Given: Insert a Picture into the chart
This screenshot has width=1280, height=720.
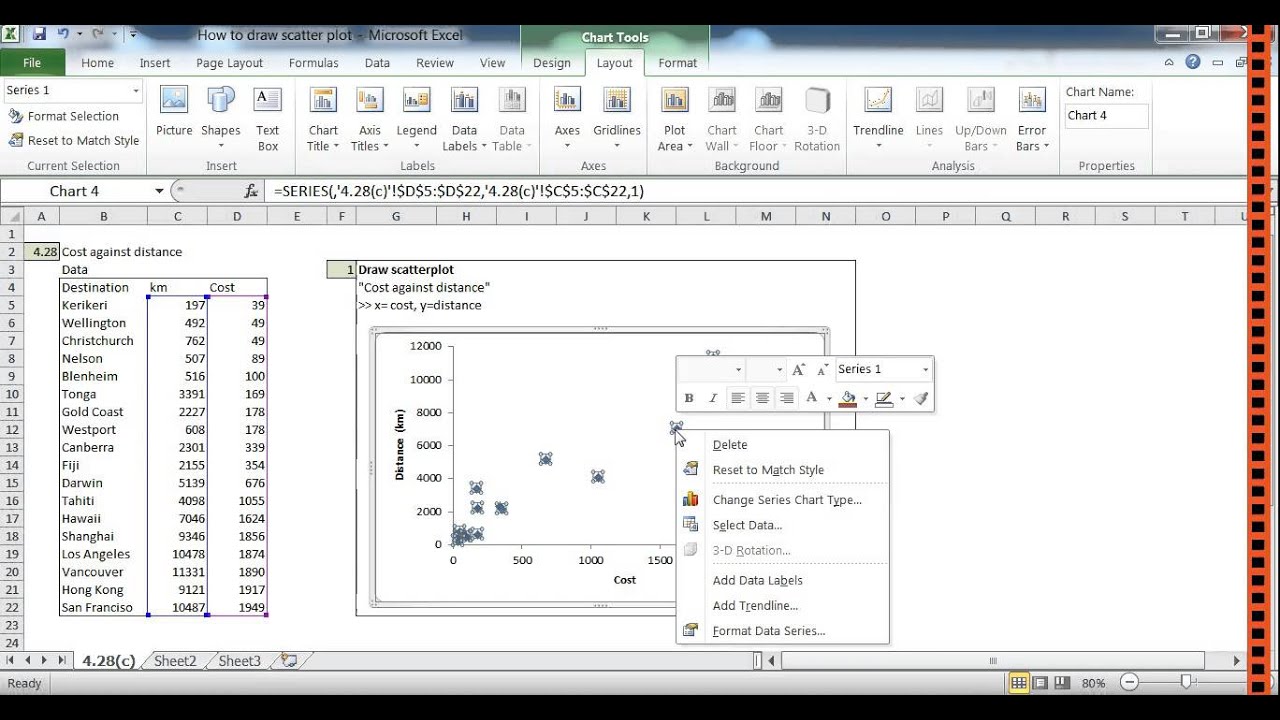Looking at the screenshot, I should pyautogui.click(x=174, y=112).
